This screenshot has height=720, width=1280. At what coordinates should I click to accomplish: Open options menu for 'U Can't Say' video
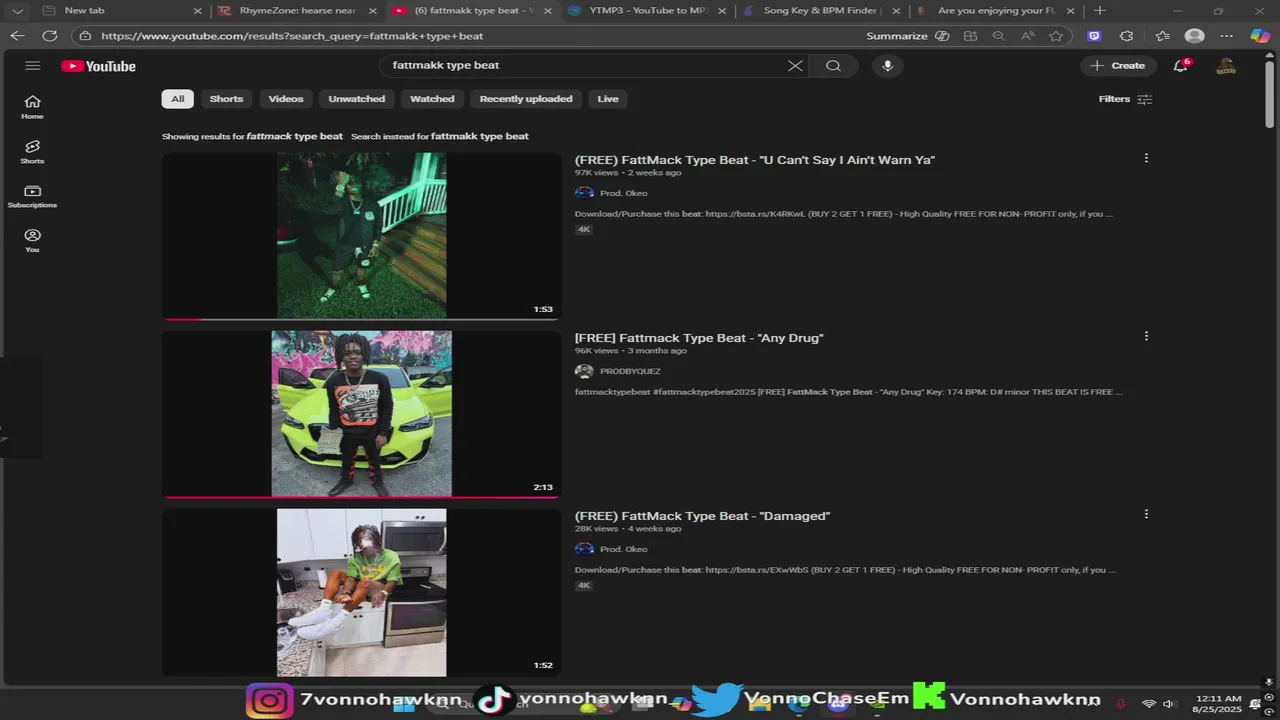(1146, 158)
